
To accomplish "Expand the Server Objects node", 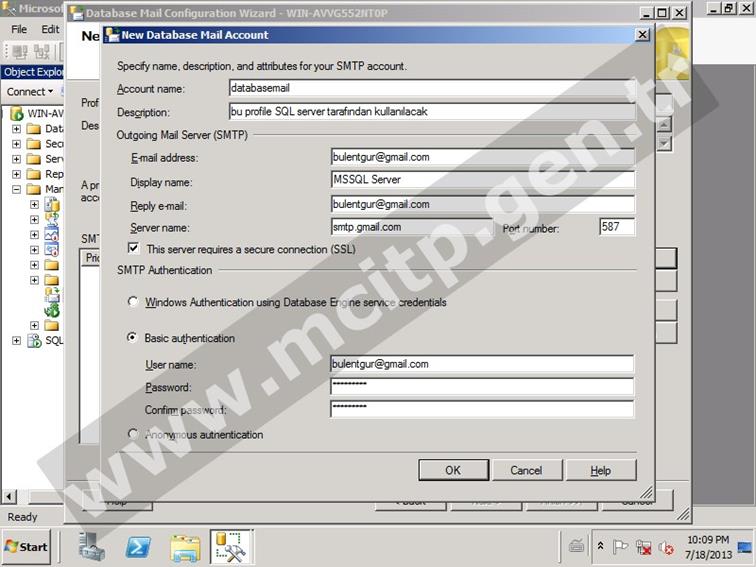I will pyautogui.click(x=16, y=159).
